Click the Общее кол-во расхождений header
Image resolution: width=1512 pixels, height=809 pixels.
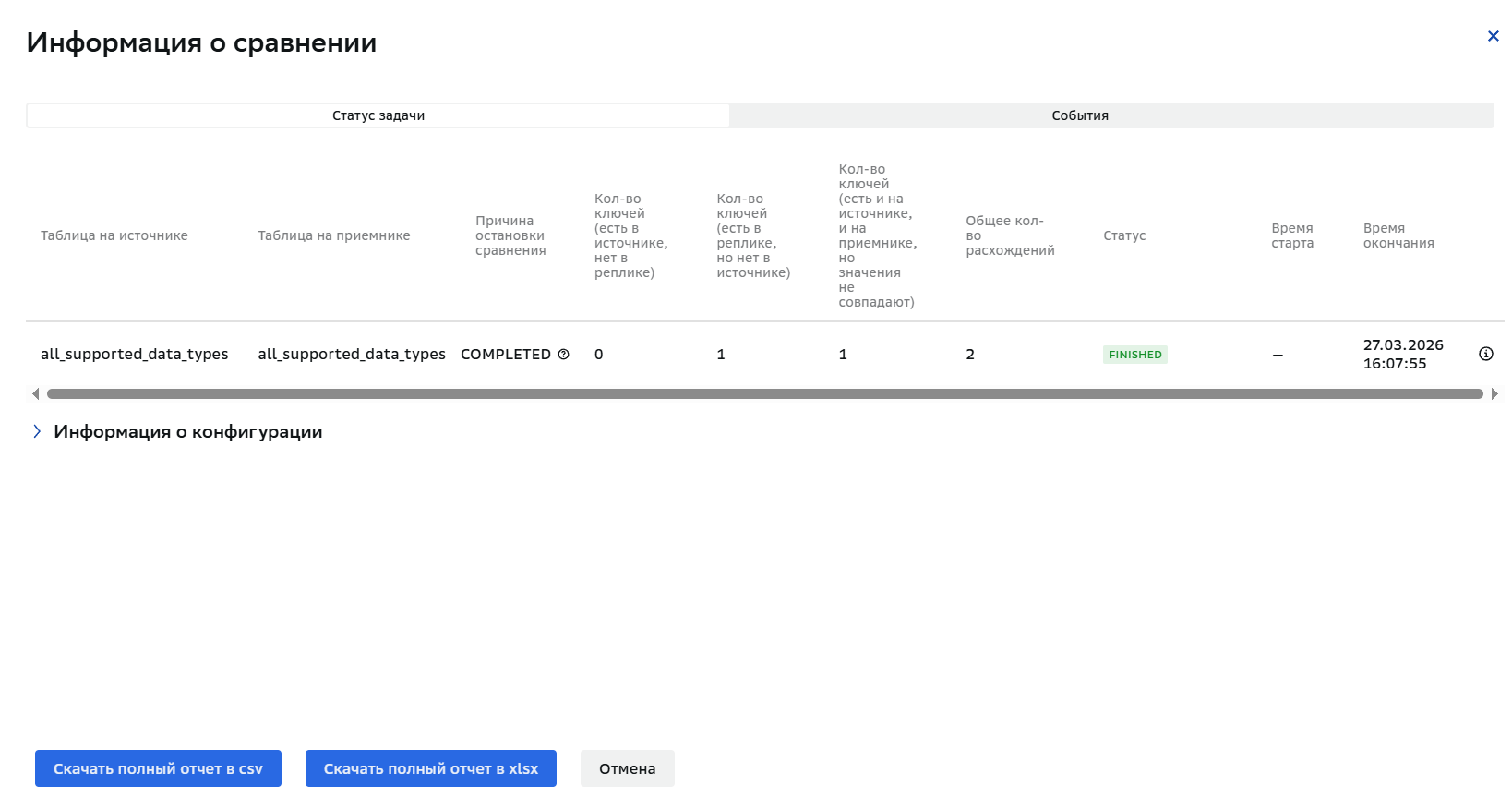(1010, 235)
